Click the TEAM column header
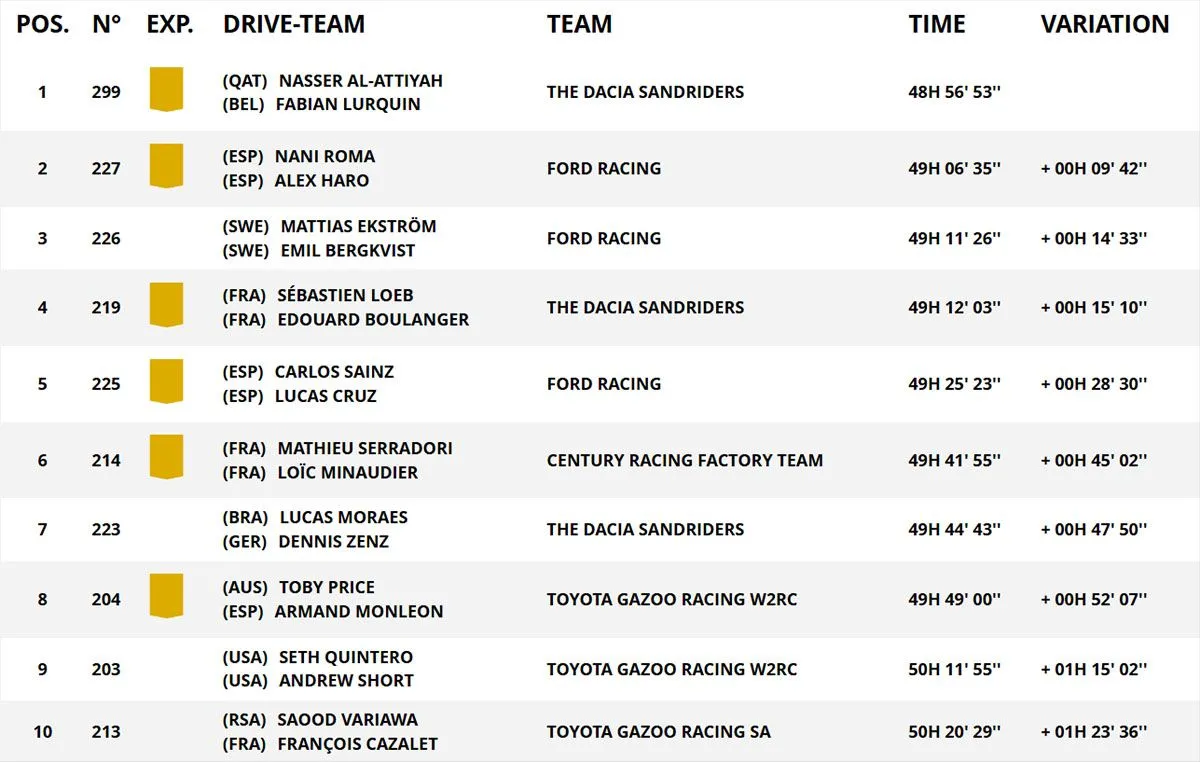The image size is (1200, 762). coord(579,25)
